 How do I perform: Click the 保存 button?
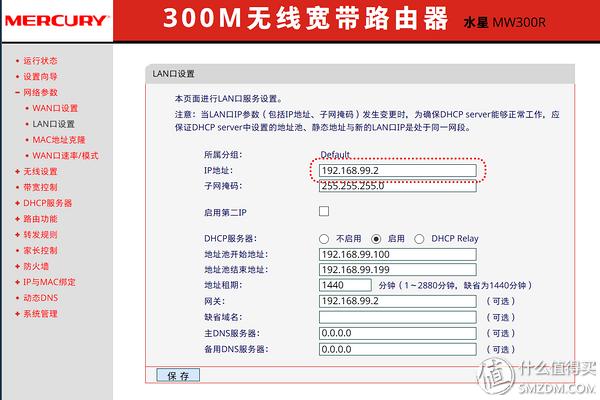(178, 376)
